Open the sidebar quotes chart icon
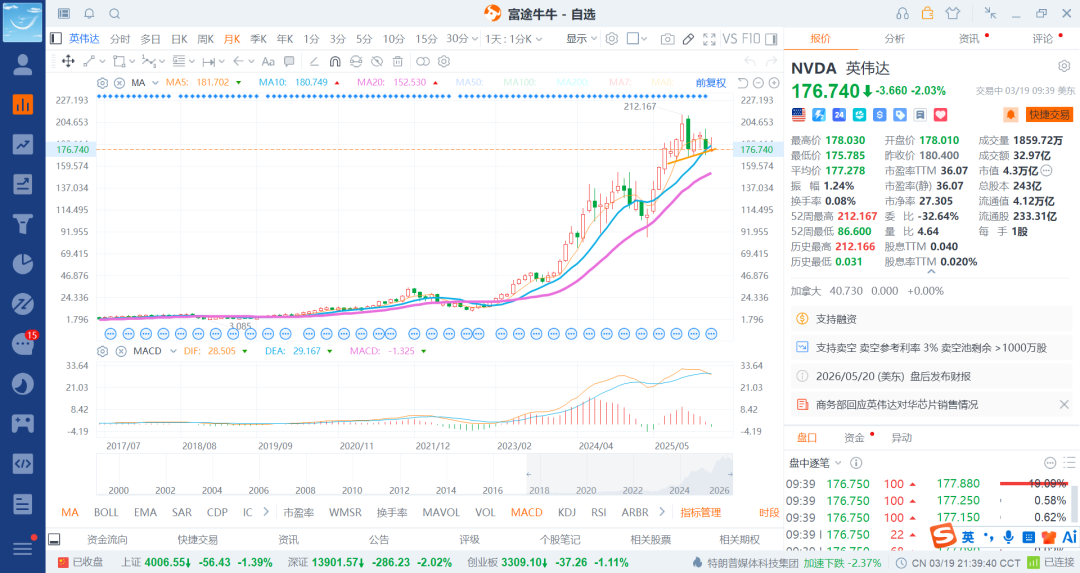The image size is (1080, 573). [23, 105]
